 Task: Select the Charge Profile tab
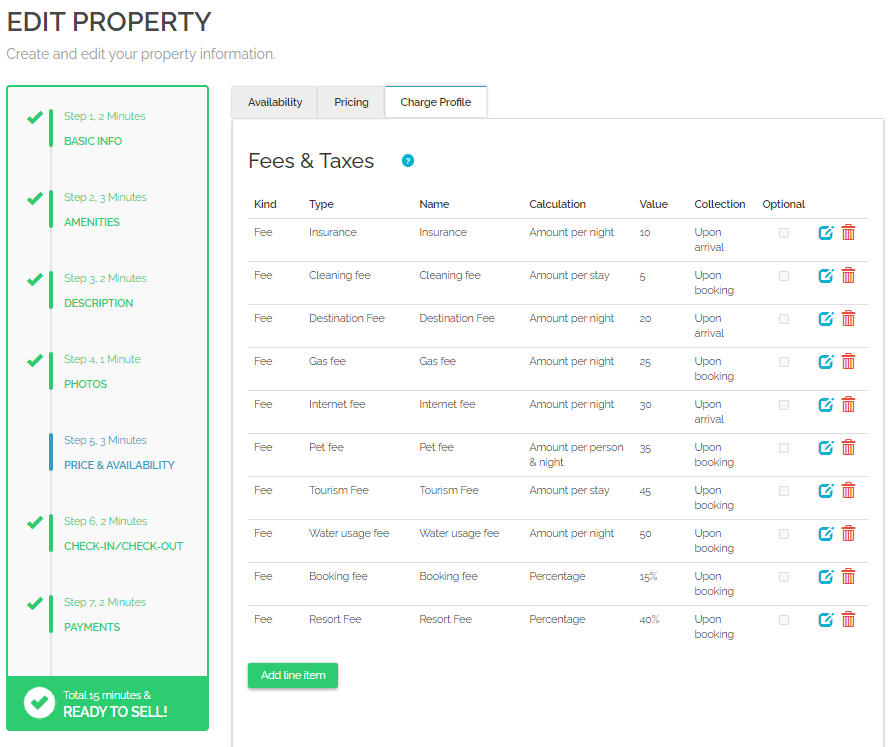[435, 102]
